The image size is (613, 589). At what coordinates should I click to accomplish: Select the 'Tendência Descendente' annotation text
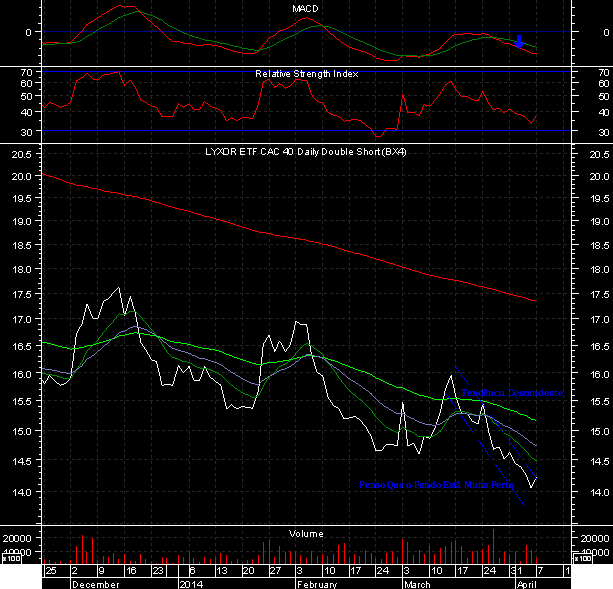pos(512,393)
